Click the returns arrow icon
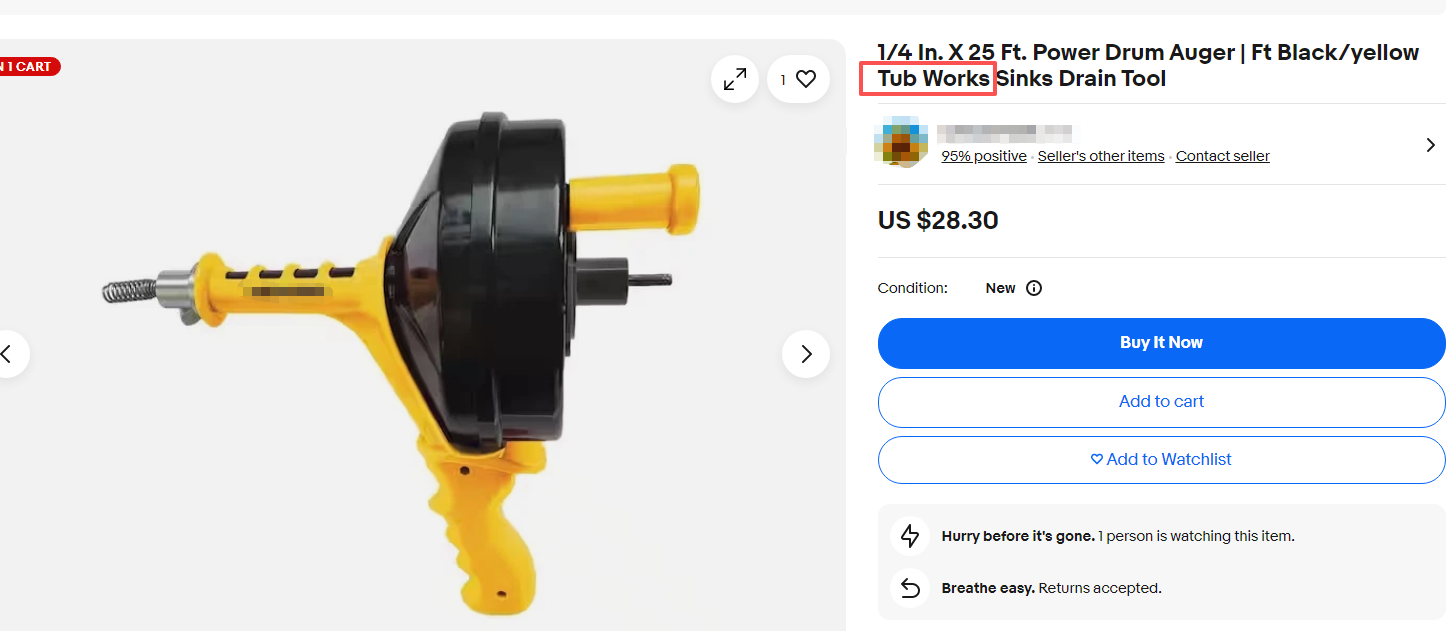The image size is (1449, 631). pos(910,588)
